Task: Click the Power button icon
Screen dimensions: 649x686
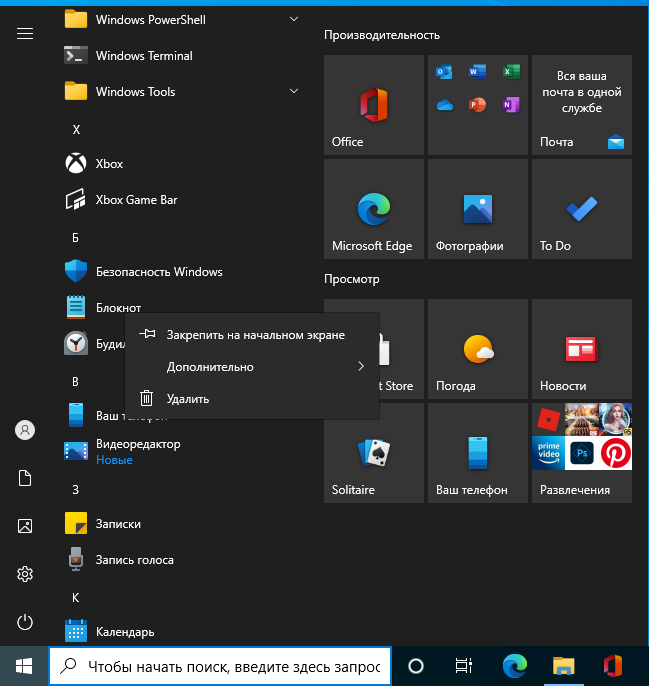Action: [x=25, y=622]
